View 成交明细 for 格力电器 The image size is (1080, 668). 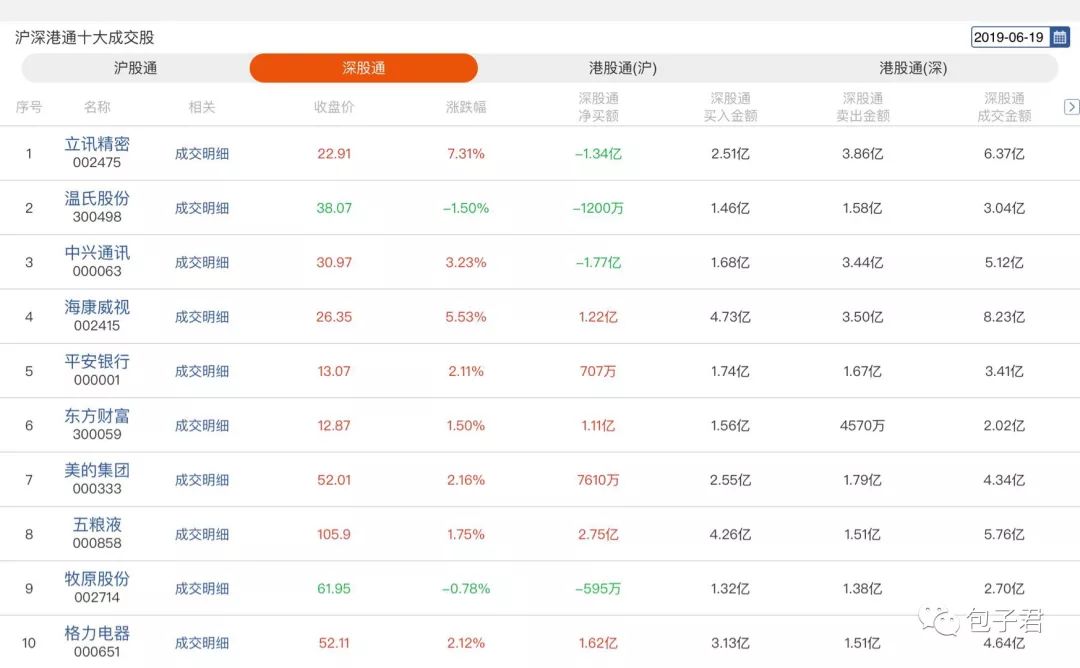202,643
